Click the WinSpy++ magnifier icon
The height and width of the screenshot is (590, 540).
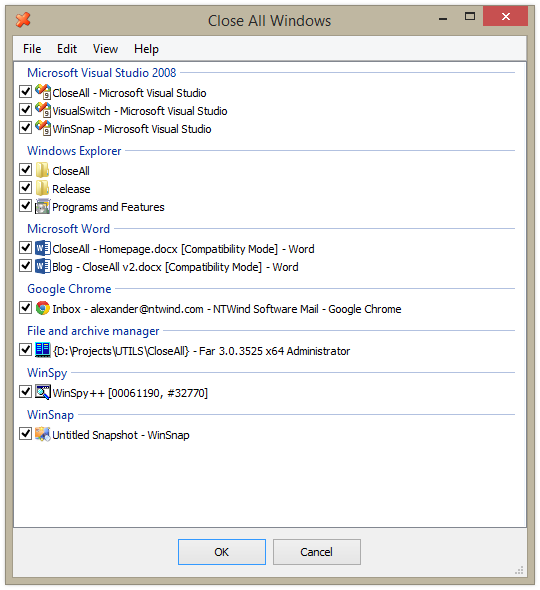43,392
